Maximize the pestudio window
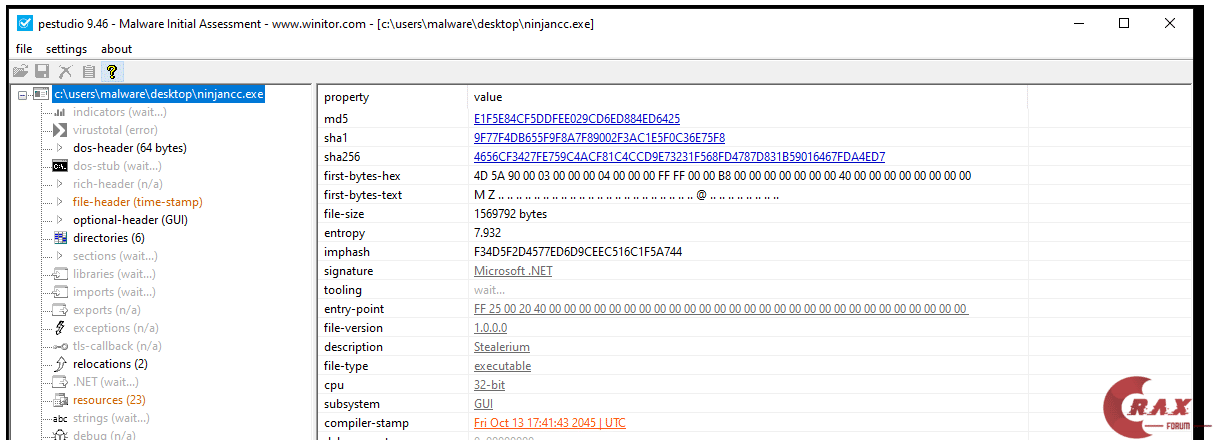This screenshot has height=440, width=1213. 1124,23
